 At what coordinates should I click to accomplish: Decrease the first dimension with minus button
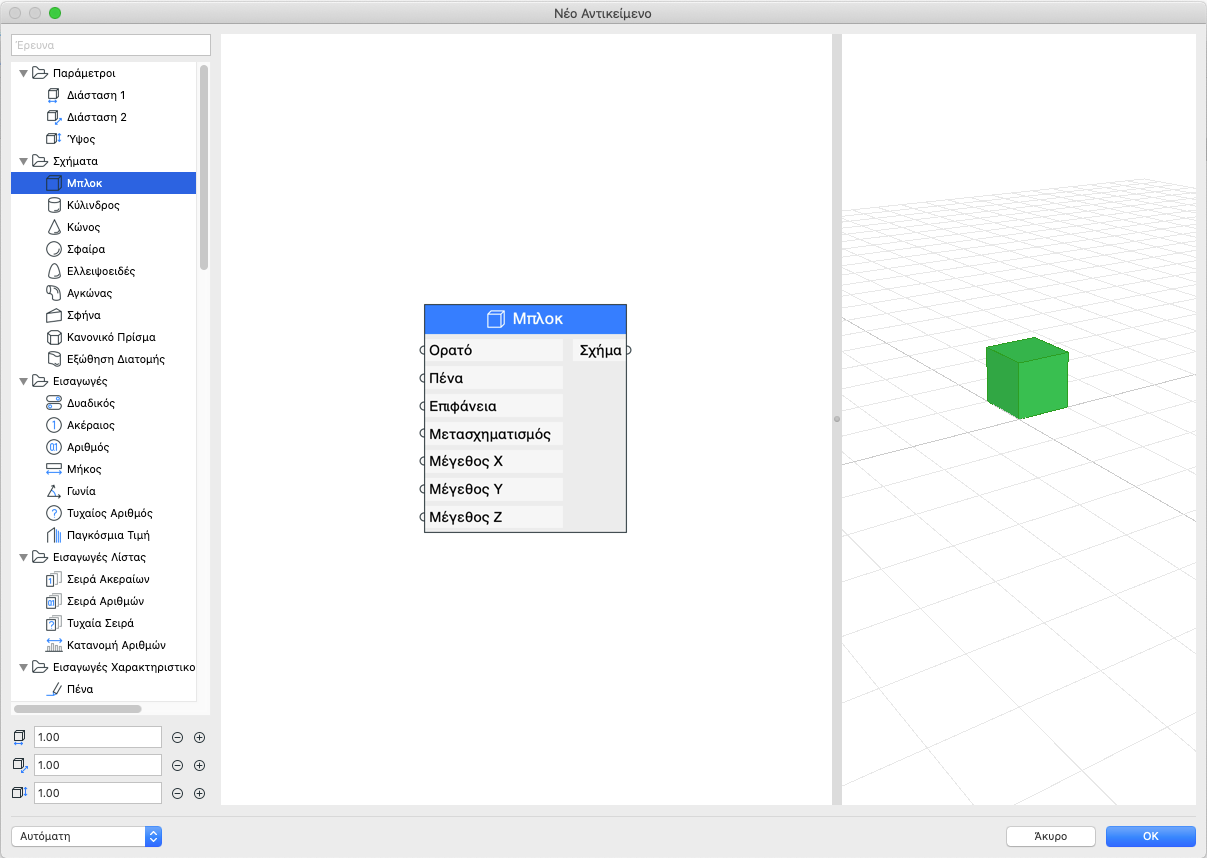coord(177,737)
